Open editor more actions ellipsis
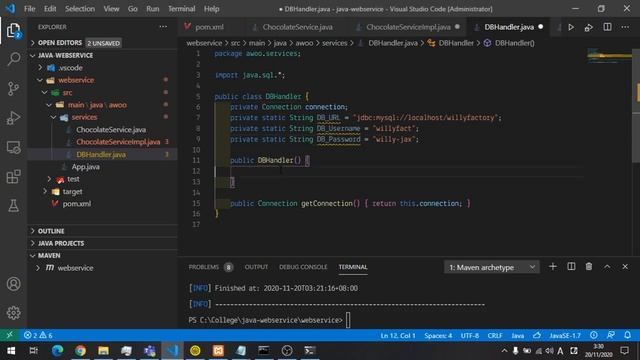Image resolution: width=640 pixels, height=360 pixels. [x=625, y=27]
